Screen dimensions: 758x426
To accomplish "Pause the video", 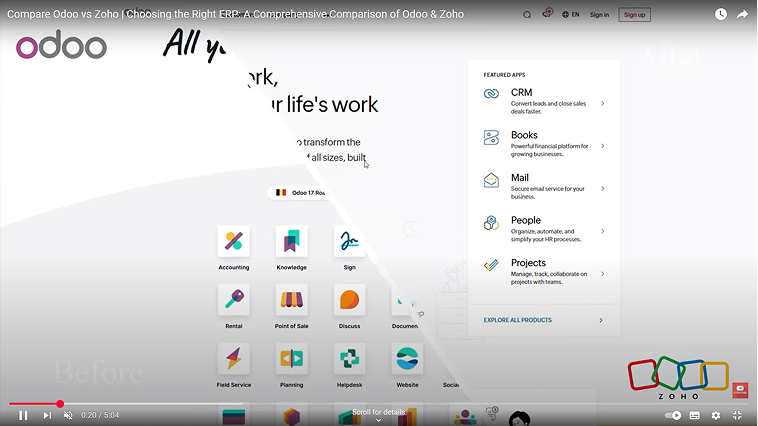I will coord(23,415).
